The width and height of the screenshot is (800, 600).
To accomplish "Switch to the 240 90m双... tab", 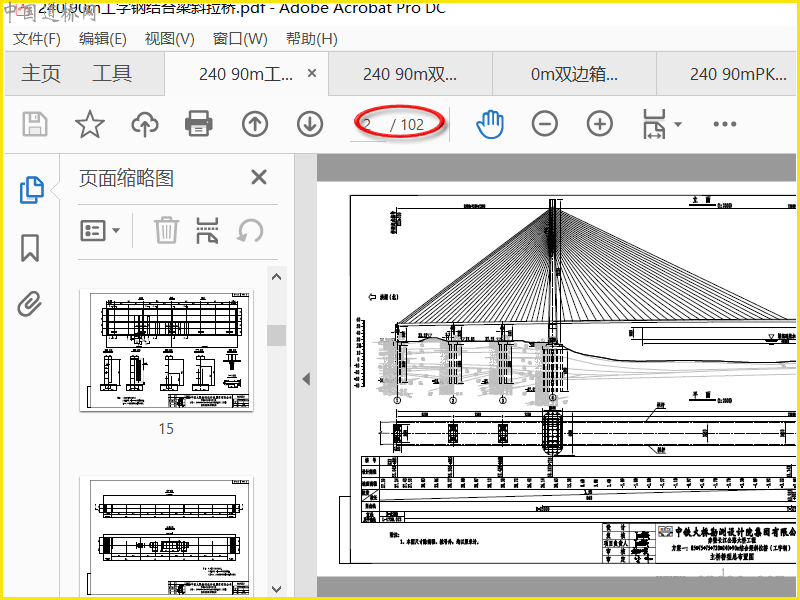I will point(410,74).
